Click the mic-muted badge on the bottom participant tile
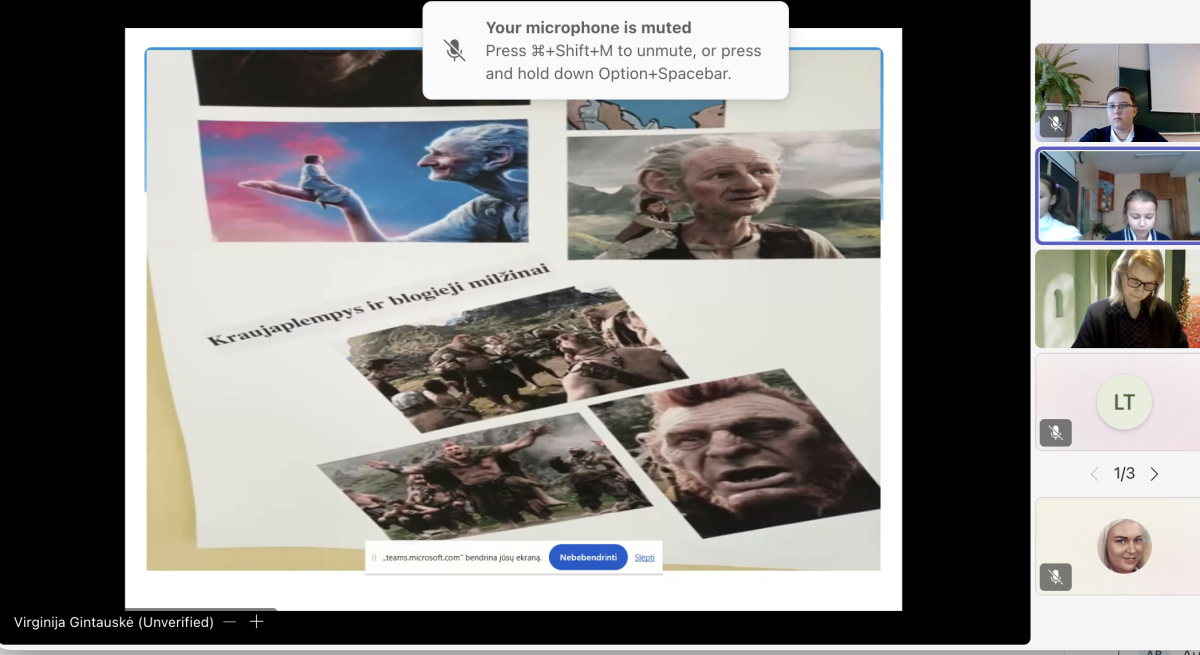 coord(1055,577)
